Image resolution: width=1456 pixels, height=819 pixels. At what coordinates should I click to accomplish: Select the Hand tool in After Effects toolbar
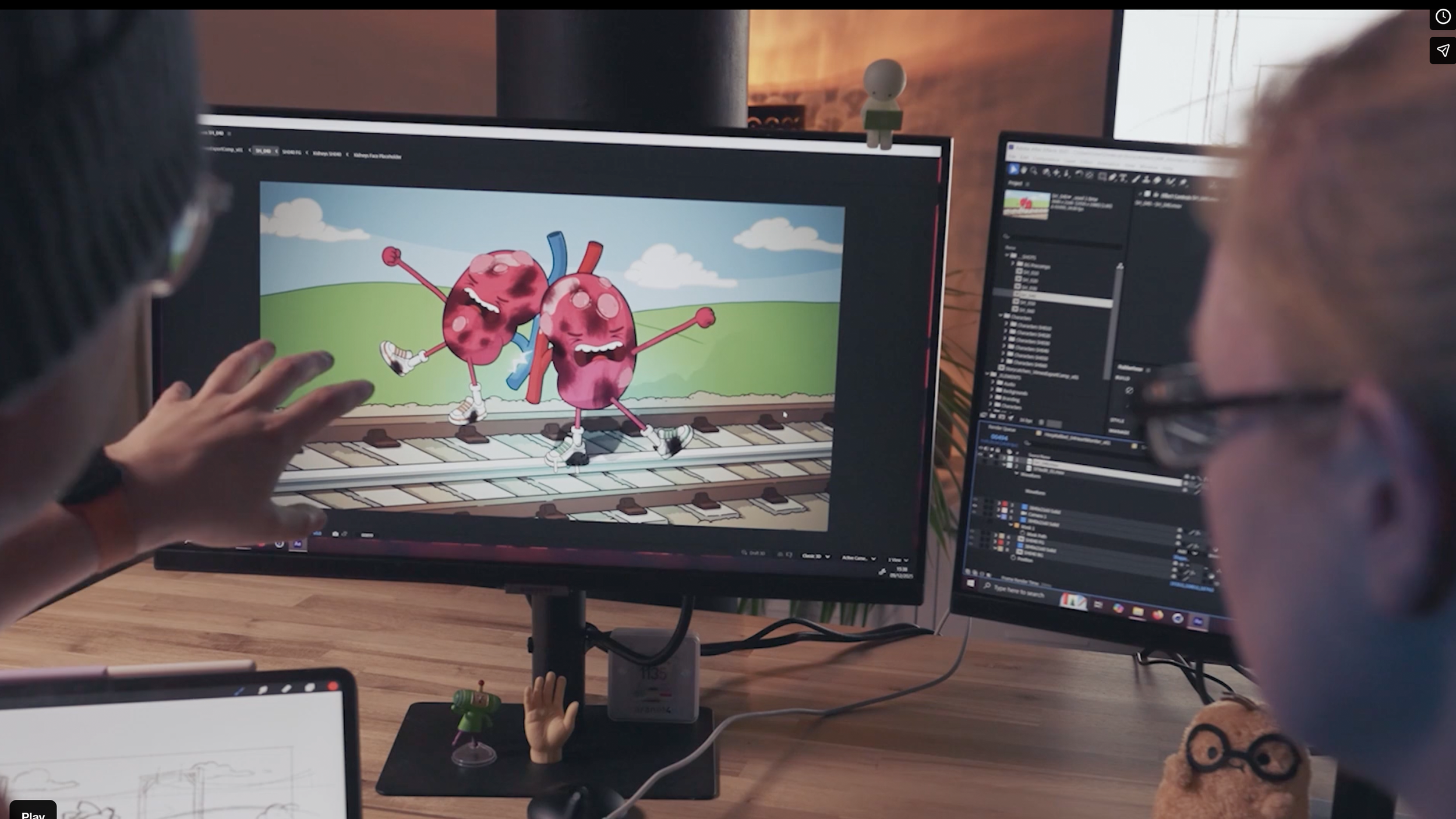(x=1024, y=170)
